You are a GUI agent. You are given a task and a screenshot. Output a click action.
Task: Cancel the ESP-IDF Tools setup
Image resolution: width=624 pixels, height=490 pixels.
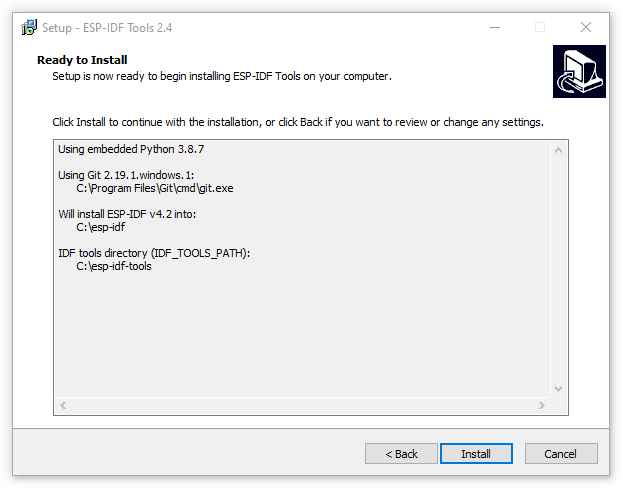click(561, 454)
